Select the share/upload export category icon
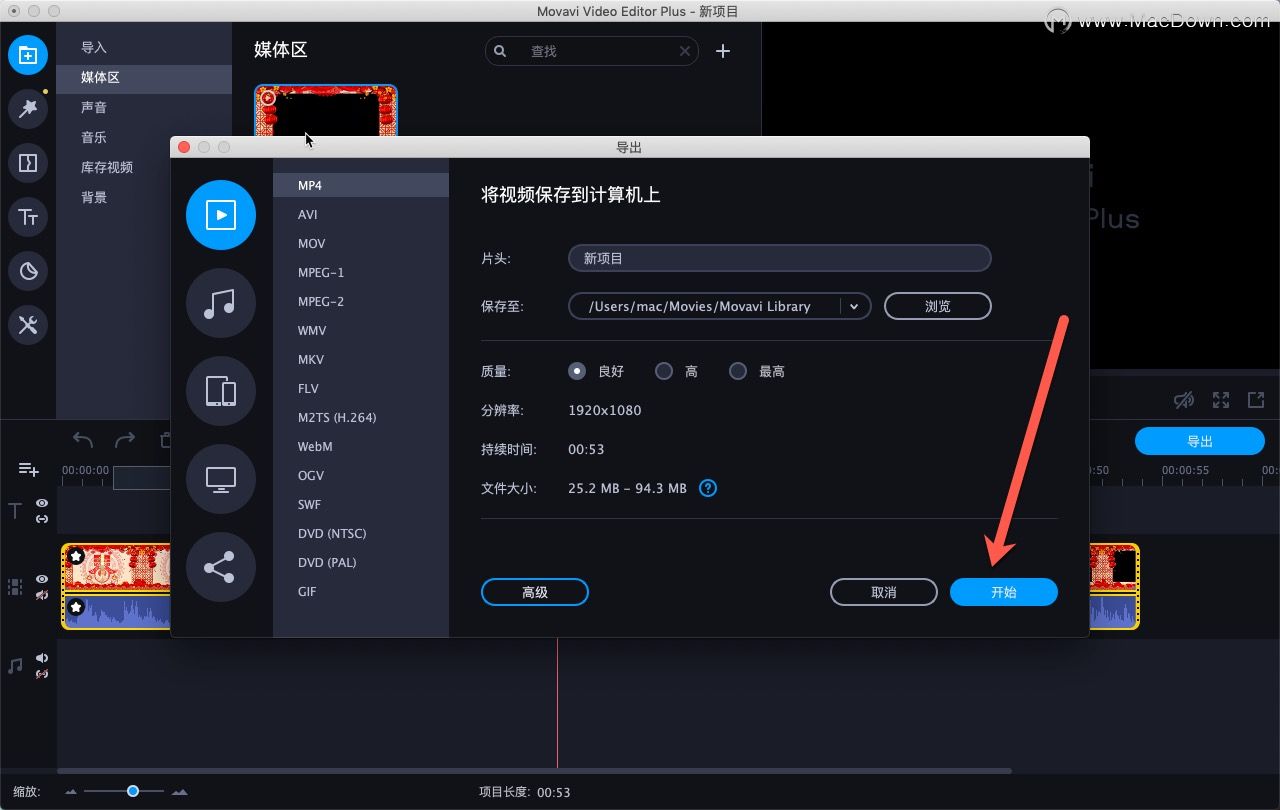The image size is (1280, 810). click(221, 567)
